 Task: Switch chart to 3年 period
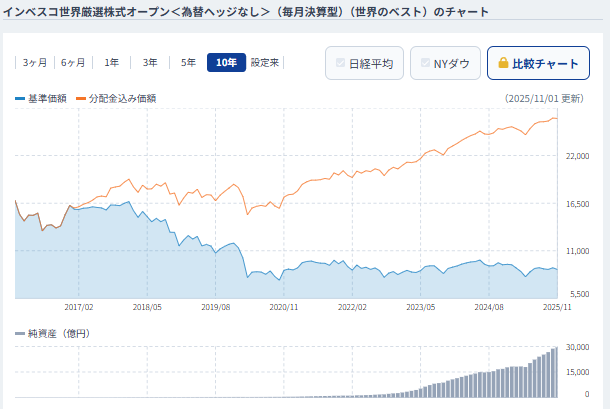point(150,63)
